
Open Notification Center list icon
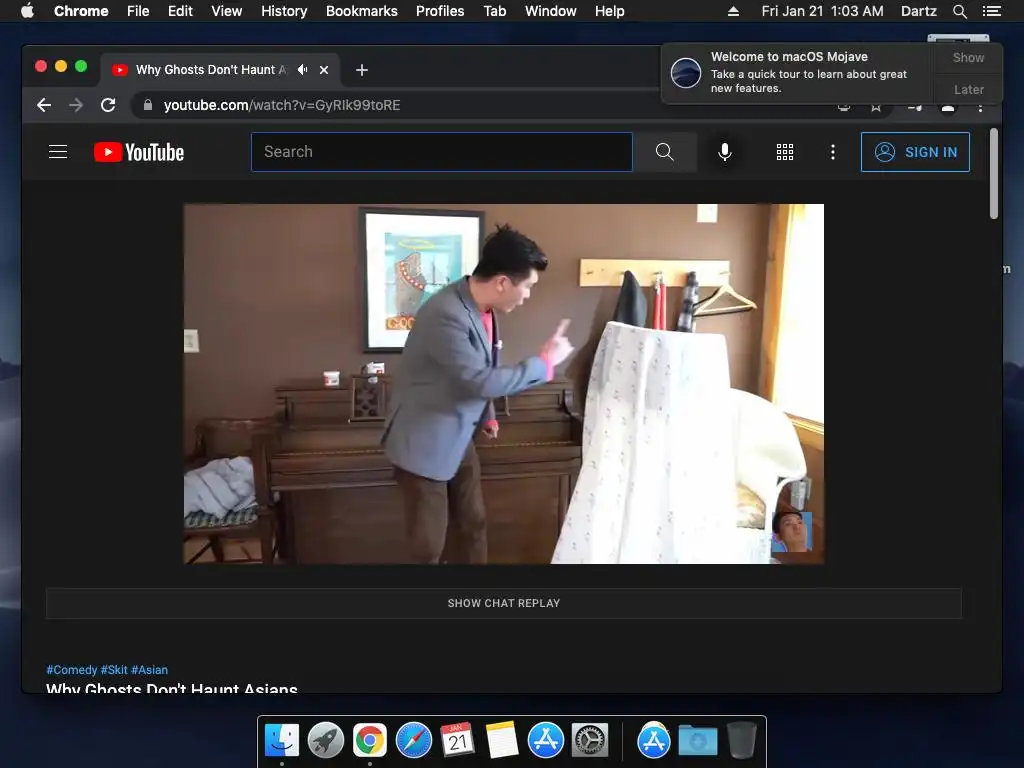(x=991, y=11)
